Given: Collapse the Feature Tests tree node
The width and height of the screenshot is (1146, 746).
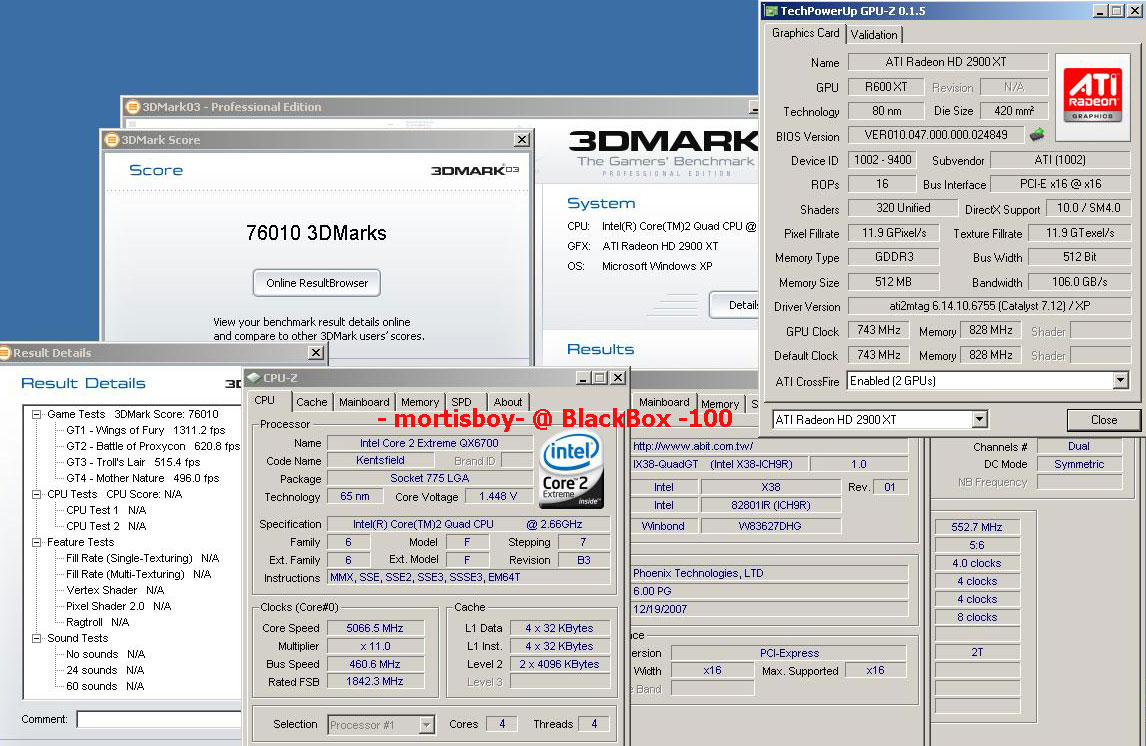Looking at the screenshot, I should coord(36,543).
